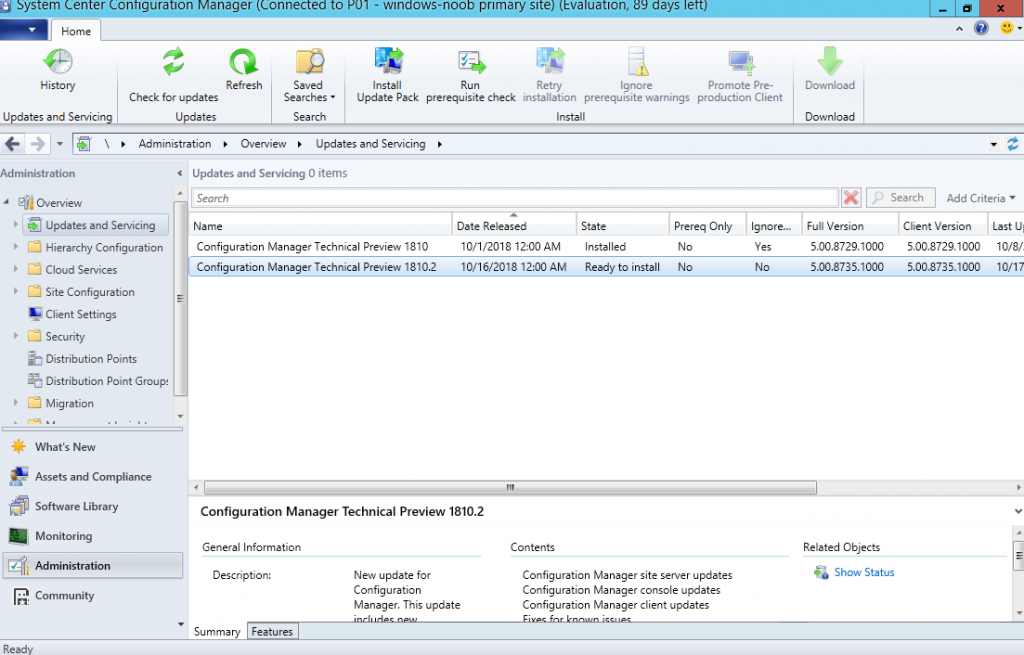
Task: Sort by Client Version column
Action: point(942,226)
